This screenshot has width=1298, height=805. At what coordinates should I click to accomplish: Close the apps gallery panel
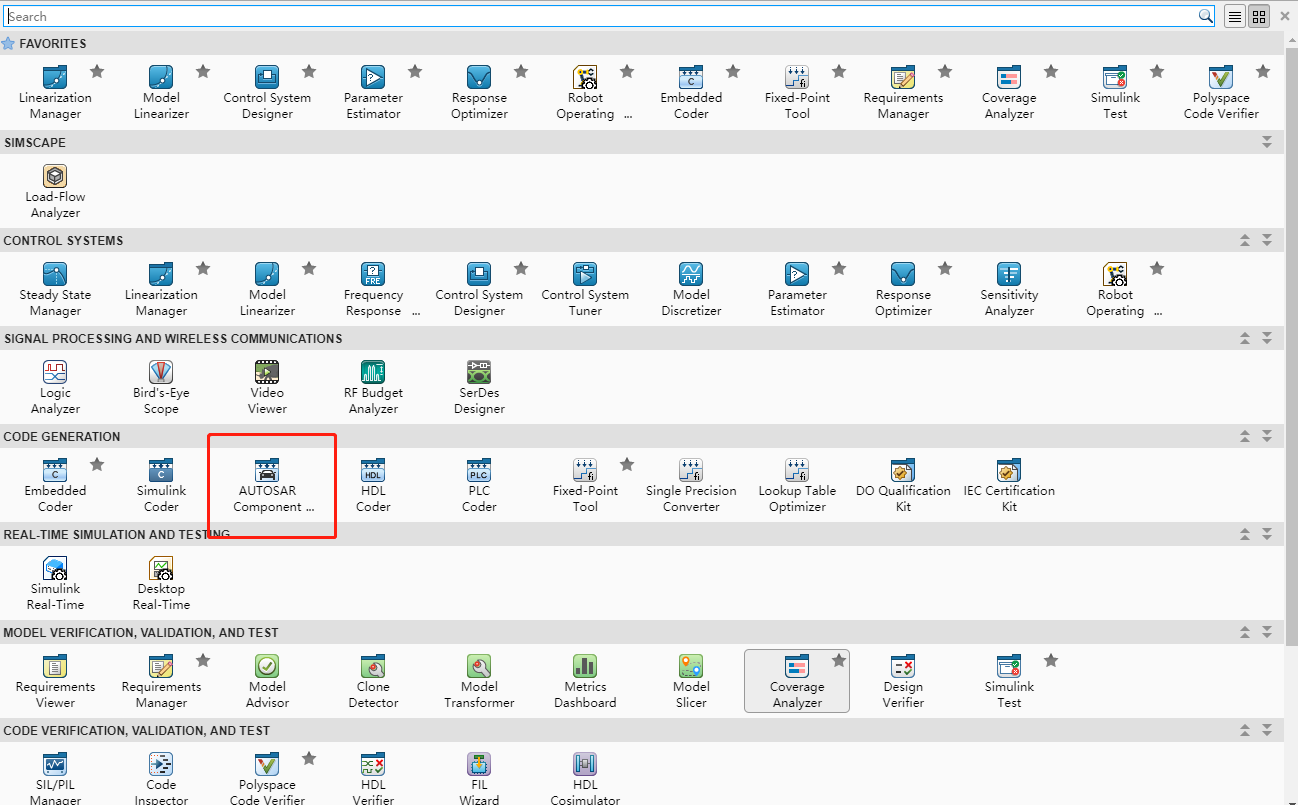[x=1285, y=16]
